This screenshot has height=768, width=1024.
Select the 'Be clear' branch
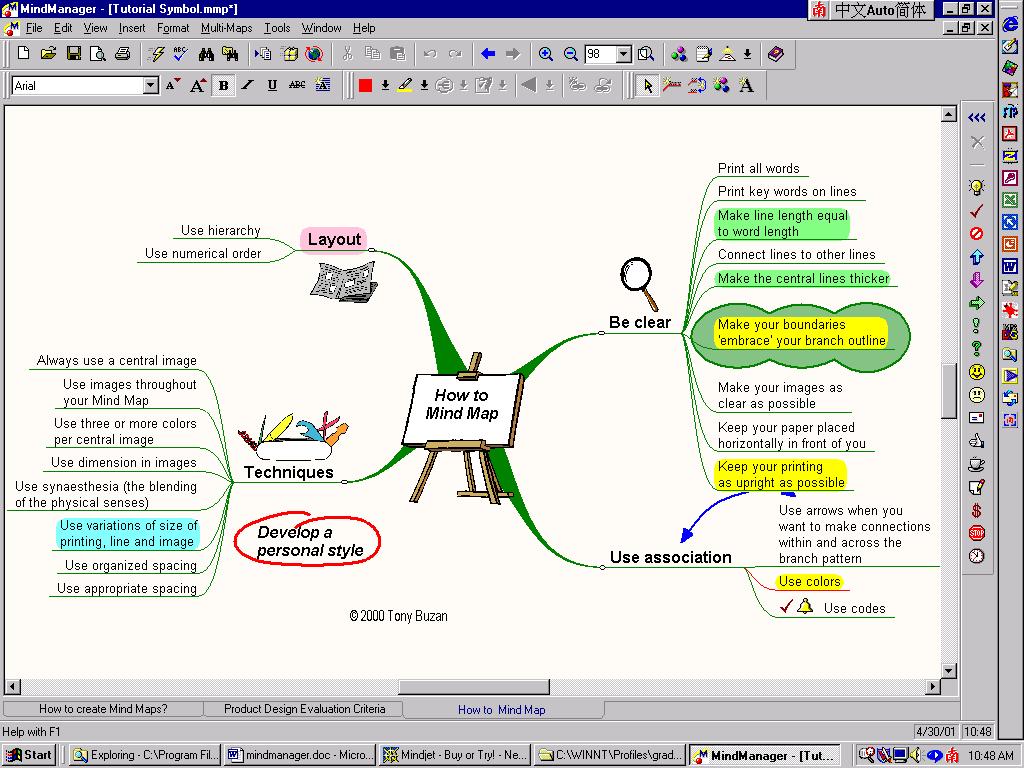click(639, 323)
